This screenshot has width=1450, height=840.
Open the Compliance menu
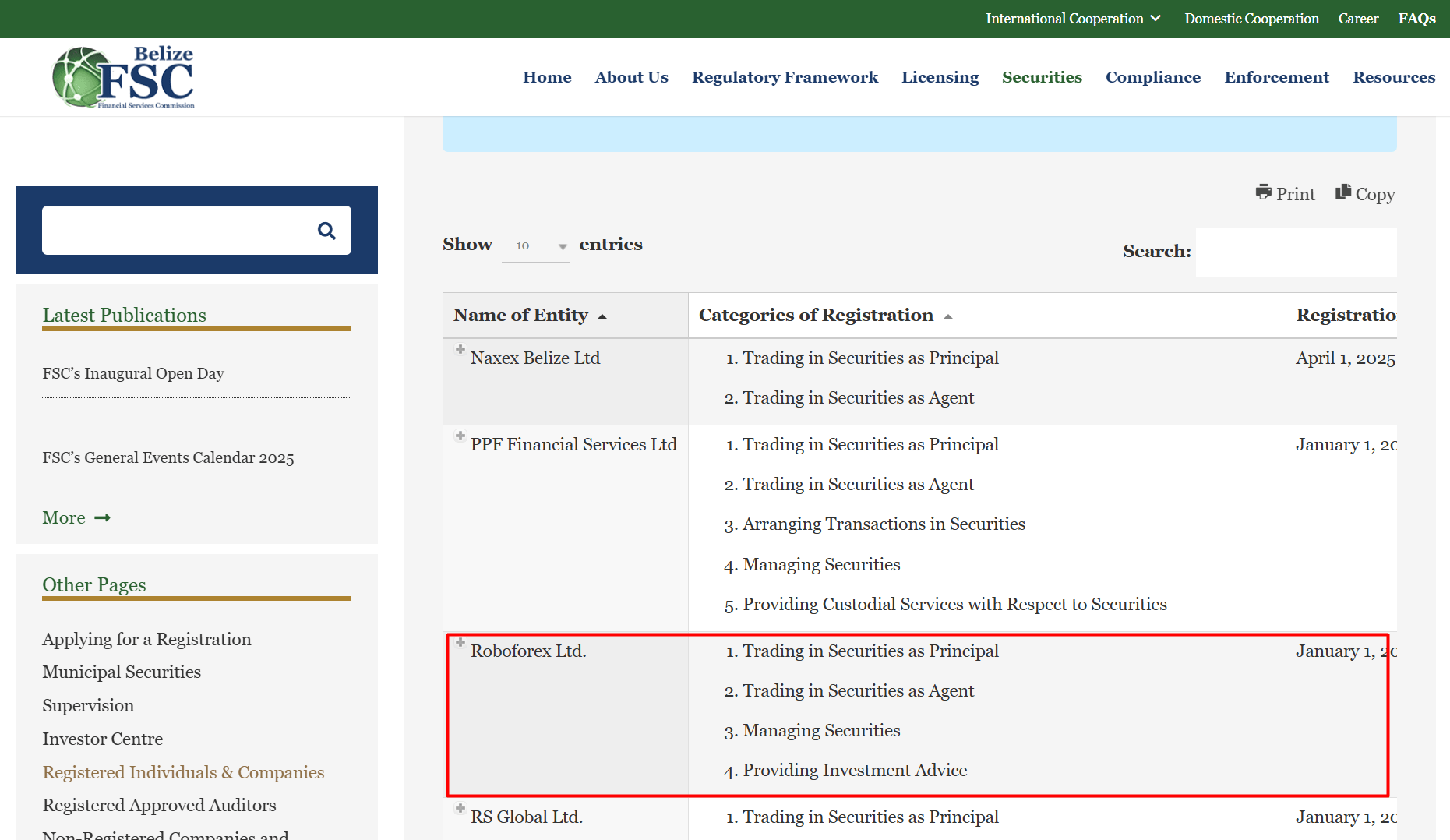1153,77
